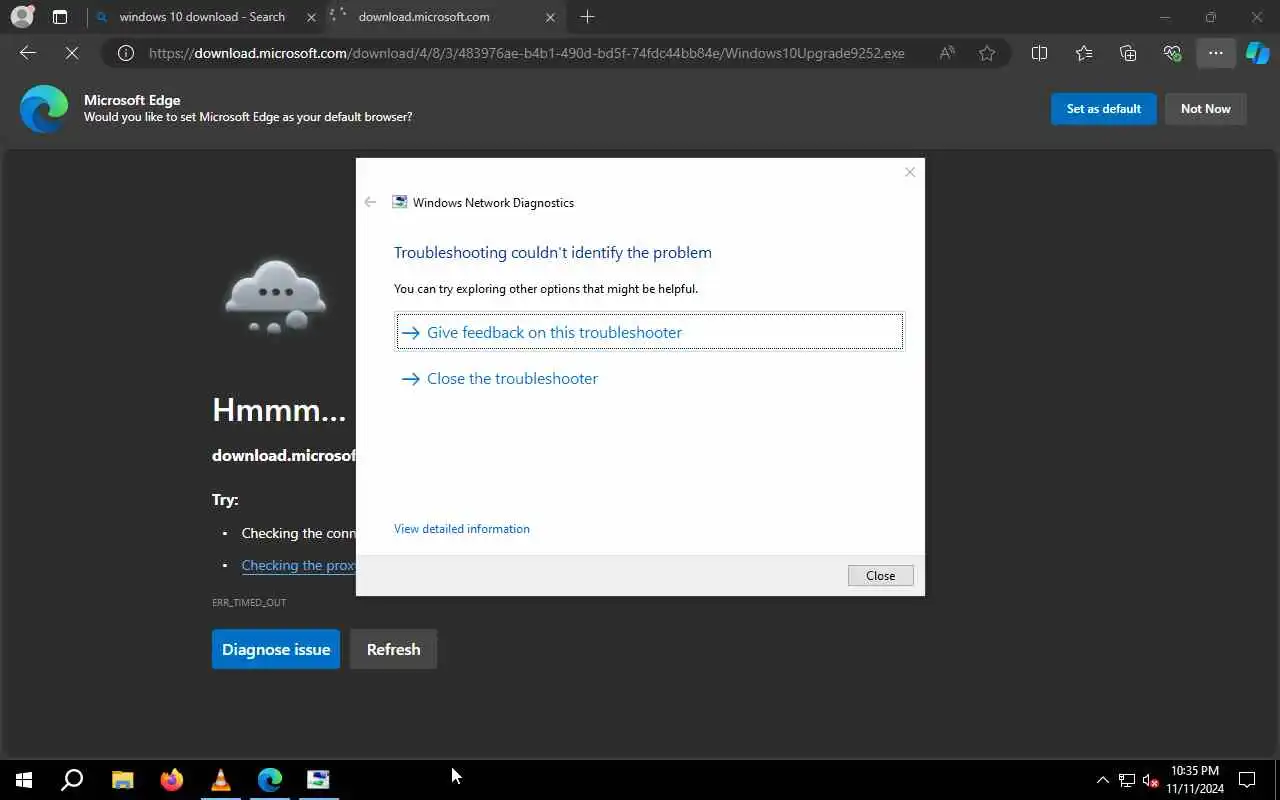Open the notification center icon
1280x800 pixels.
coord(1247,780)
